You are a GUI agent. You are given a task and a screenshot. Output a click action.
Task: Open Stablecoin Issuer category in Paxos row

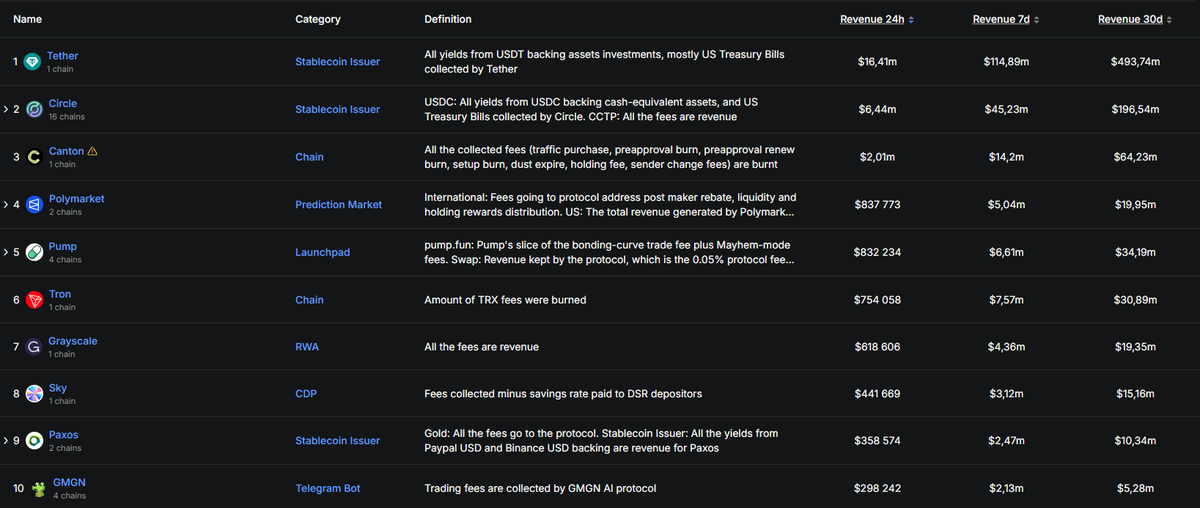tap(337, 441)
